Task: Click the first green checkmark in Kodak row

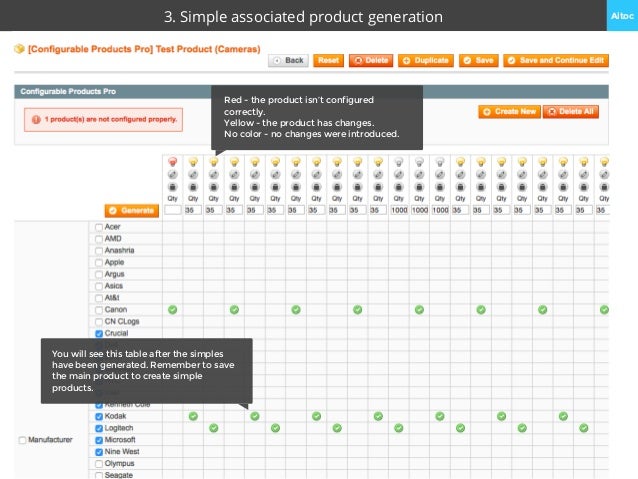Action: tap(193, 416)
